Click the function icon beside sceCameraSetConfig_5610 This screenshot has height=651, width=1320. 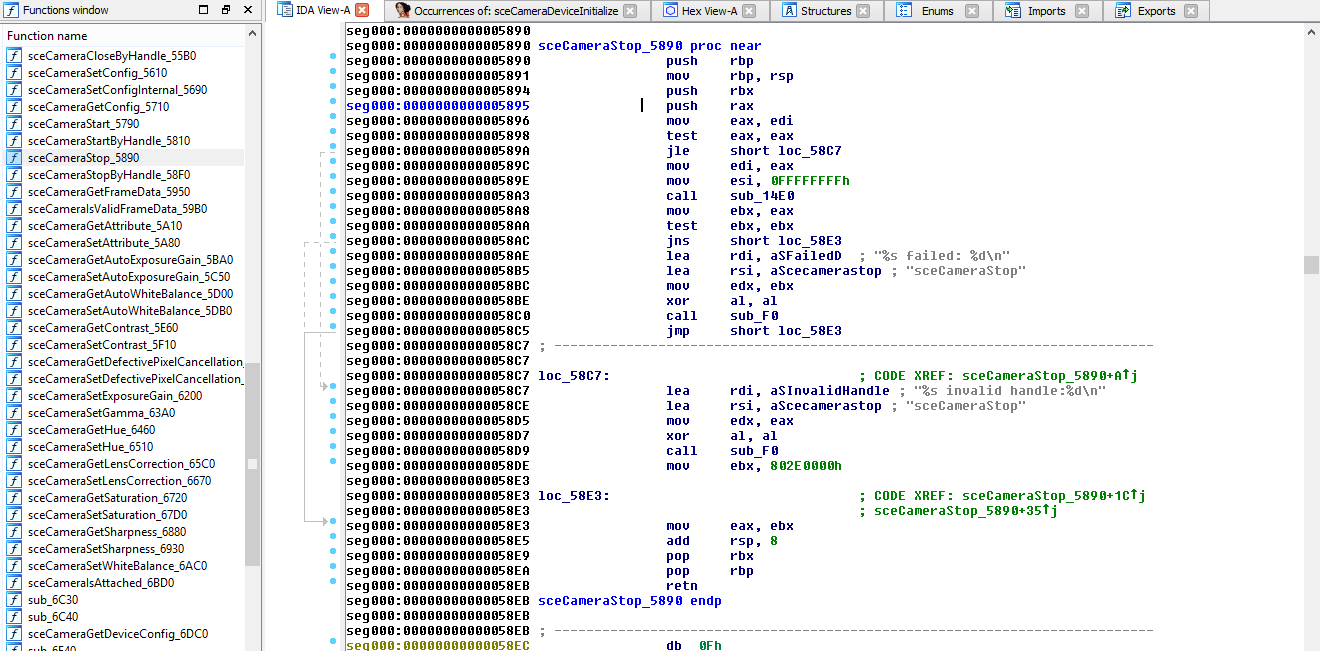(x=14, y=73)
